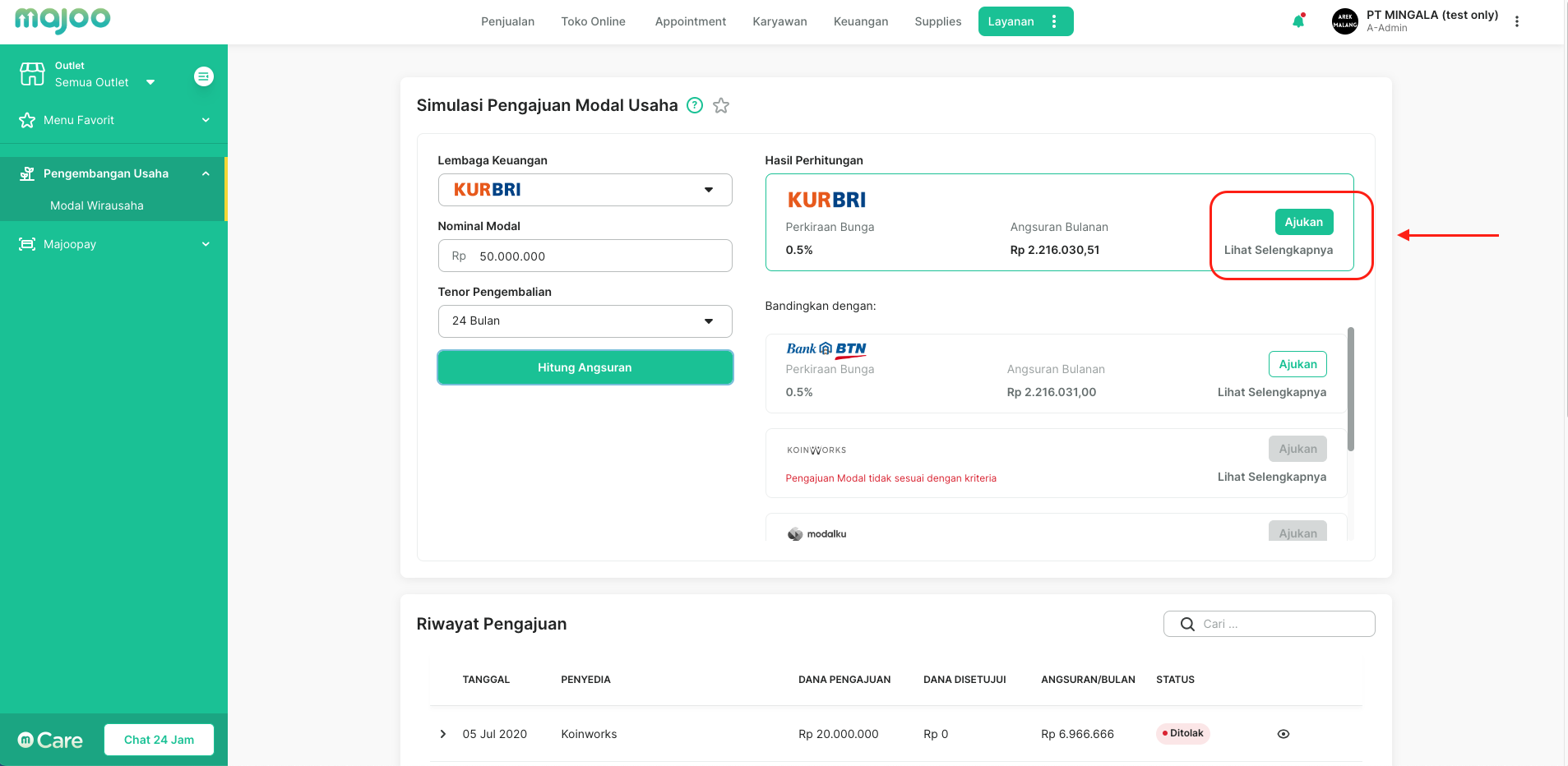This screenshot has height=766, width=1568.
Task: Click Ajukan for KURBRI
Action: 1304,222
